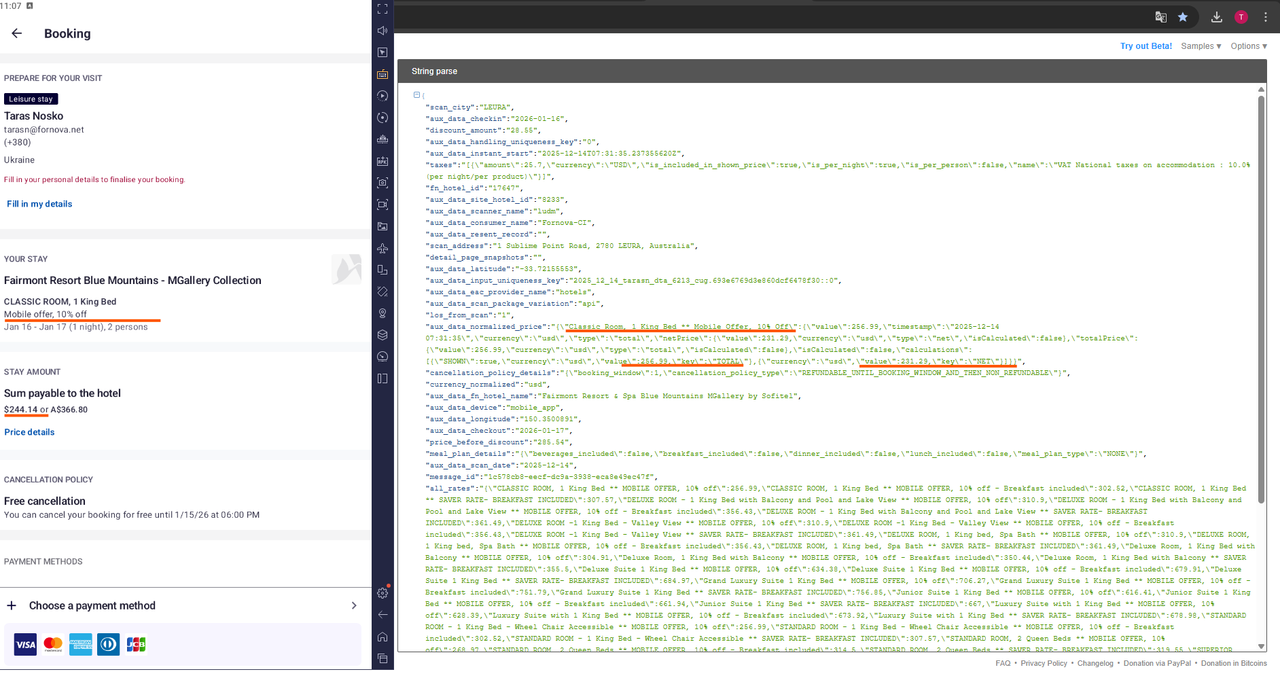
Task: Open the emulator settings gear icon
Action: [x=382, y=593]
